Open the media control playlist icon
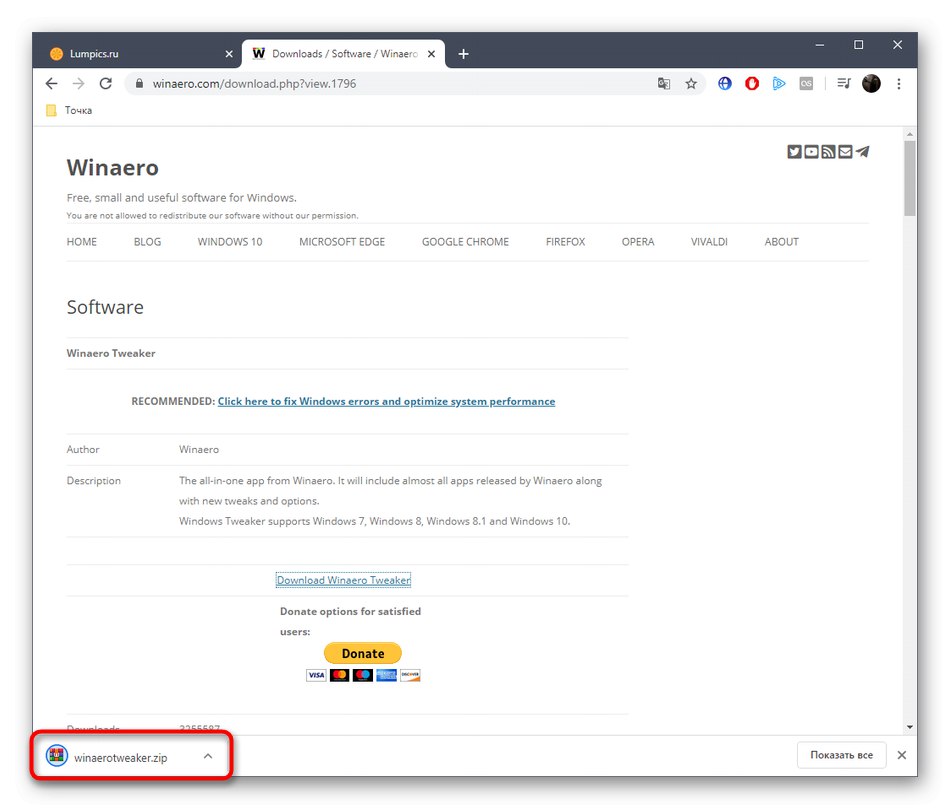The width and height of the screenshot is (950, 809). (844, 84)
